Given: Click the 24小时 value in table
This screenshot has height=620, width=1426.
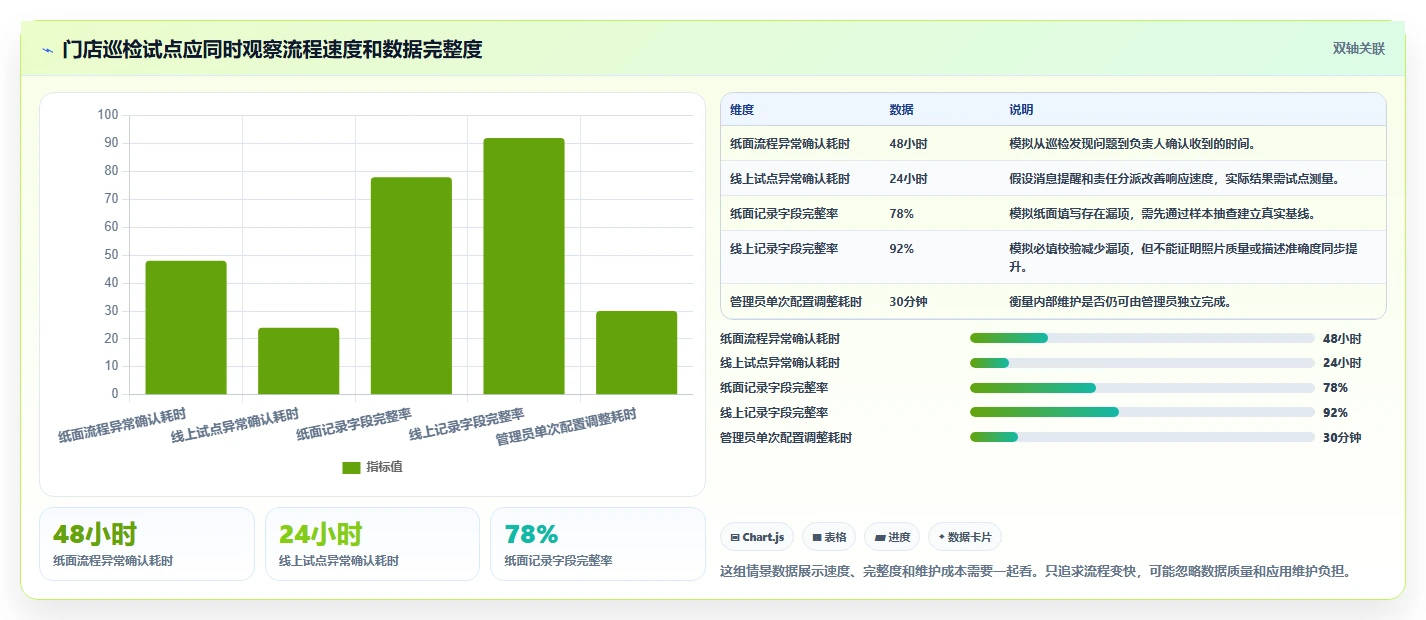Looking at the screenshot, I should point(908,179).
